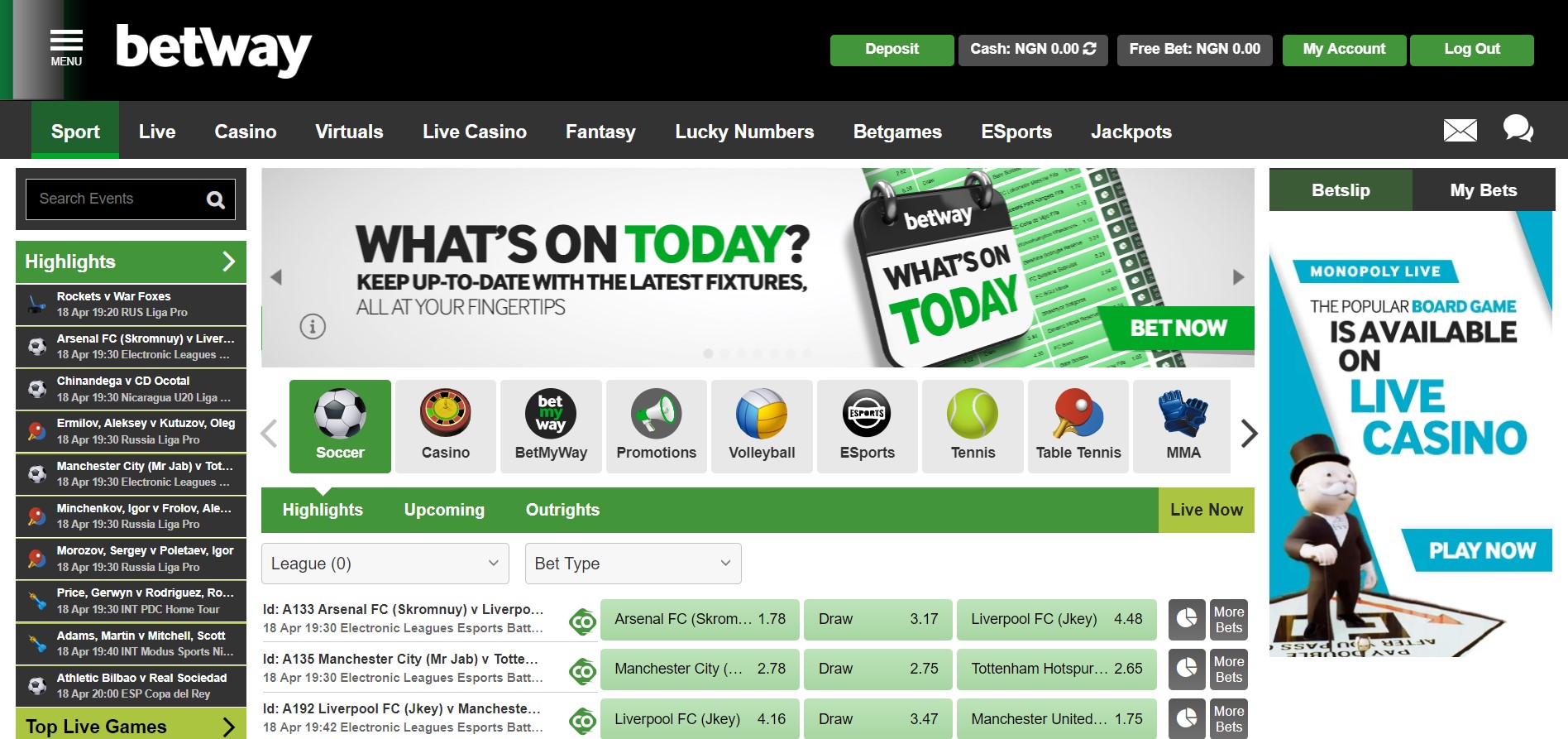Click the Live Now button
This screenshot has height=739, width=1568.
coord(1207,510)
